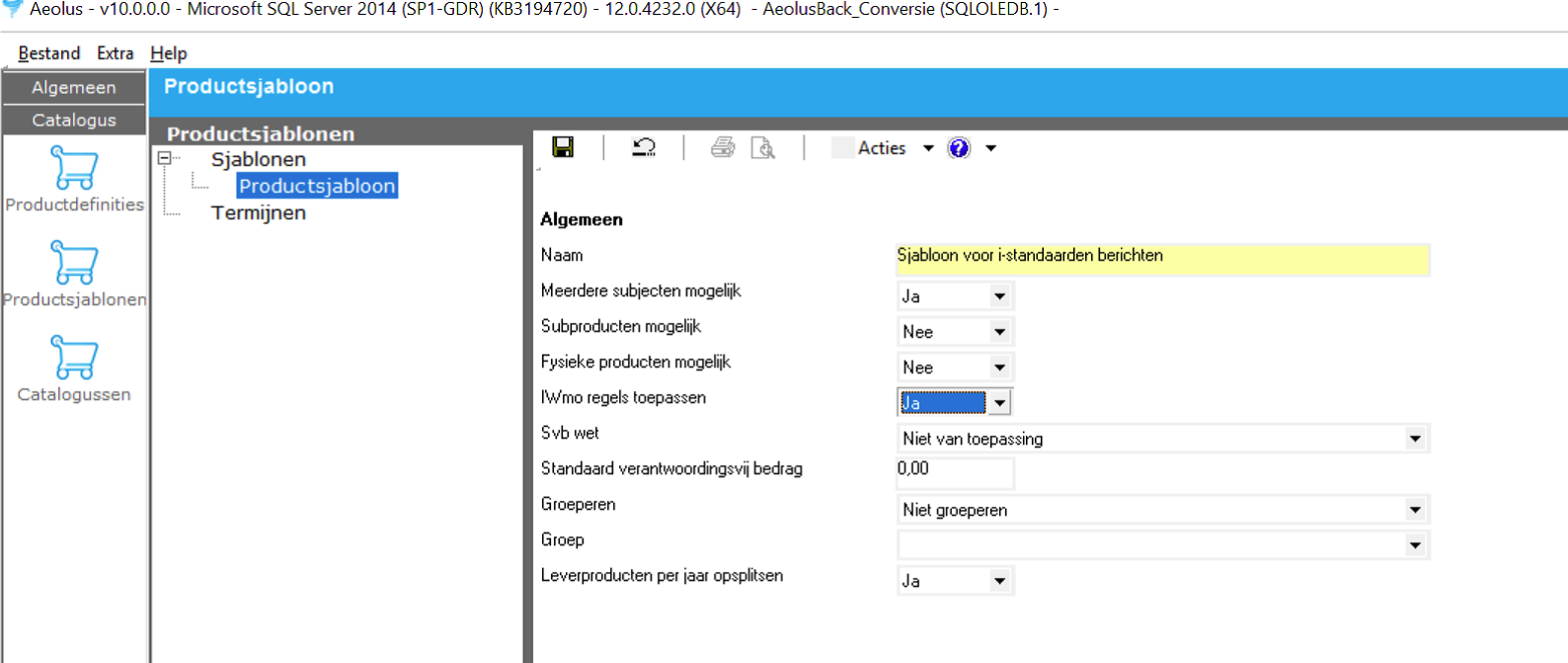Open Meerdere subjecten mogelijk dropdown

[999, 296]
